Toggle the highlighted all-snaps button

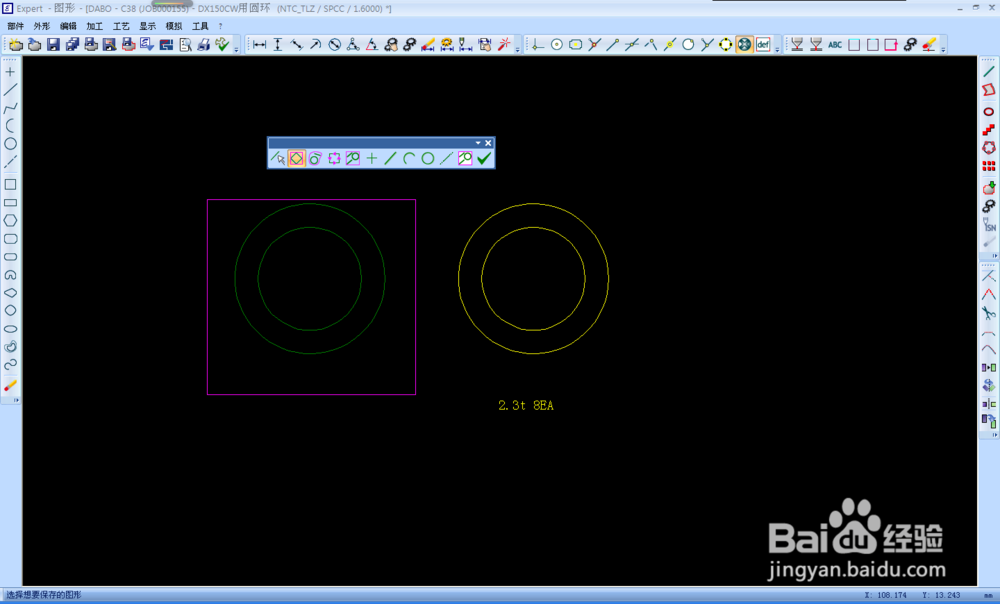click(744, 45)
